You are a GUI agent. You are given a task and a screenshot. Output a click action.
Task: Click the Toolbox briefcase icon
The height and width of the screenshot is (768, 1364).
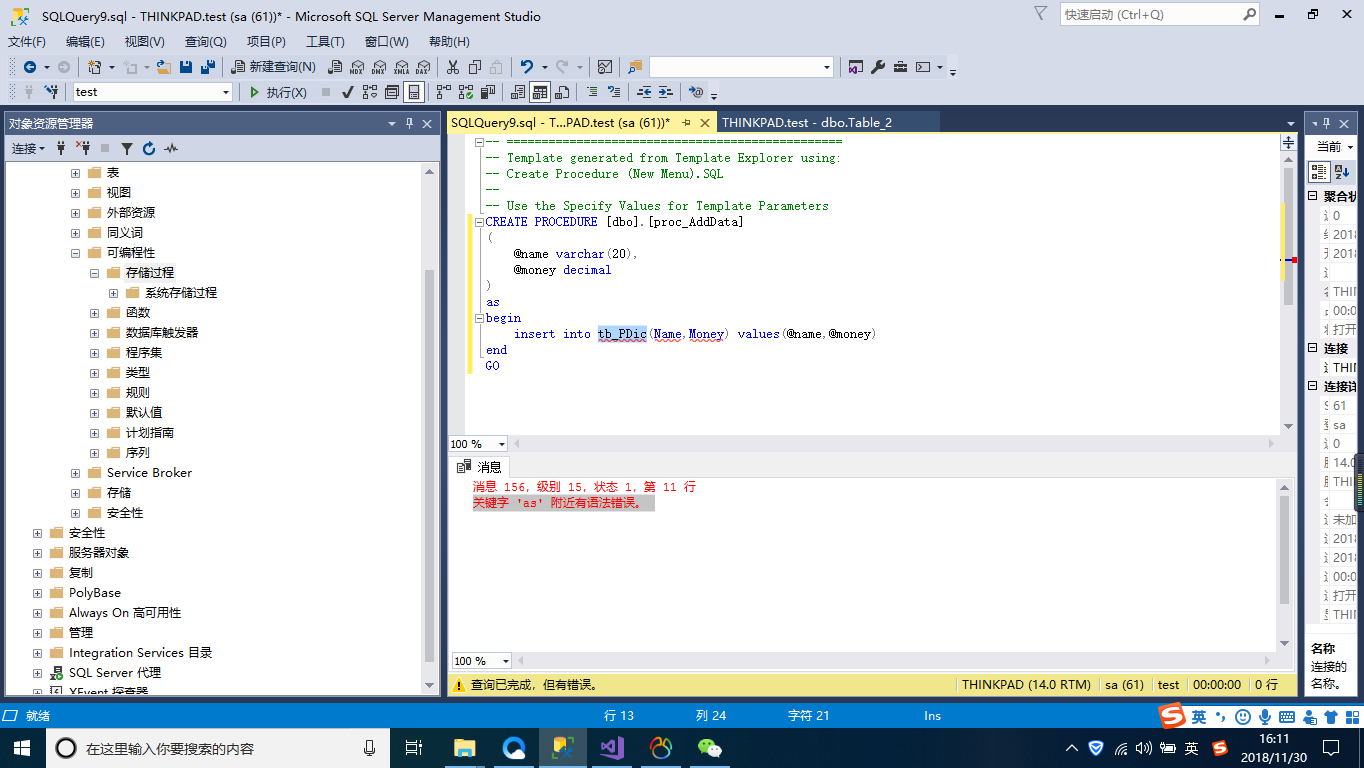[900, 67]
